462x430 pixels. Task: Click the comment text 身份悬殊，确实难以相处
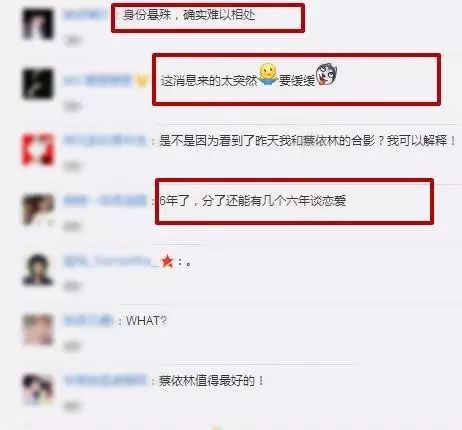click(x=189, y=15)
